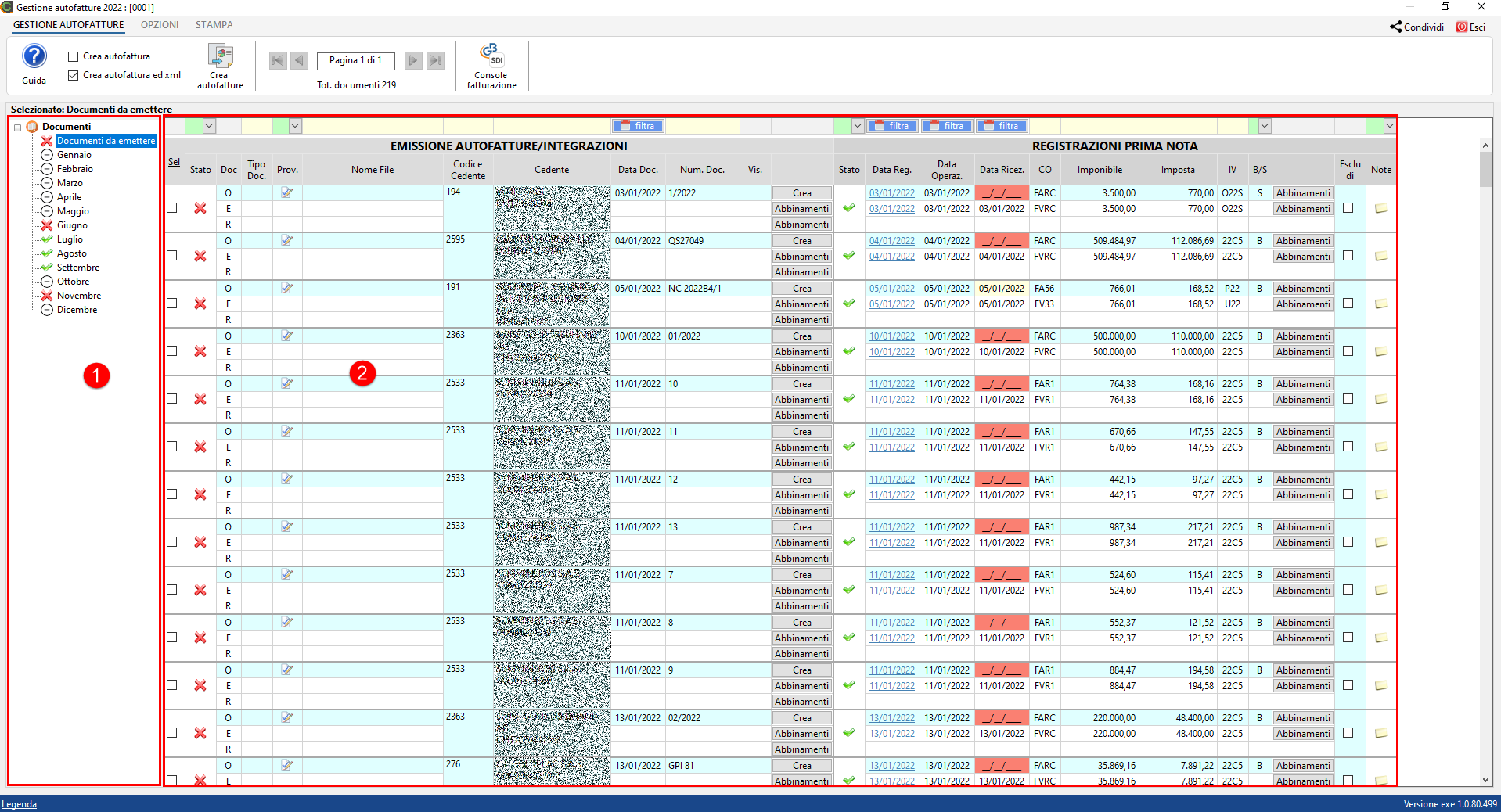The width and height of the screenshot is (1501, 812).
Task: Click the vertical scrollbar down arrow
Action: tap(1485, 780)
